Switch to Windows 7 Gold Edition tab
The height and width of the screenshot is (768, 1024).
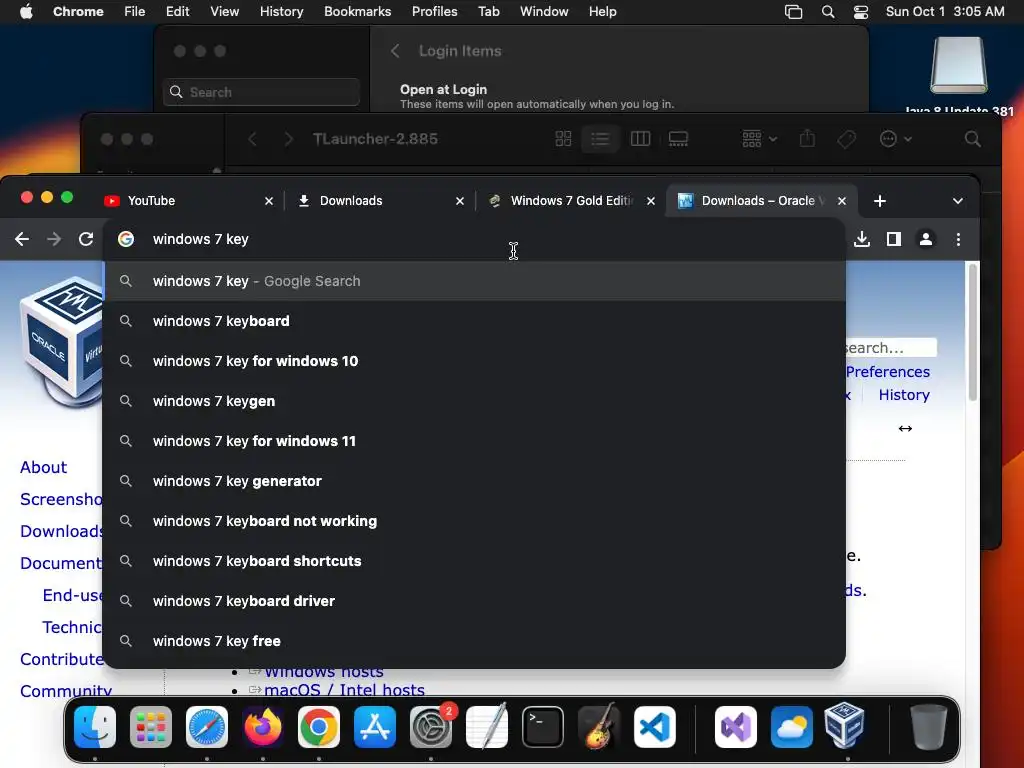[x=571, y=201]
